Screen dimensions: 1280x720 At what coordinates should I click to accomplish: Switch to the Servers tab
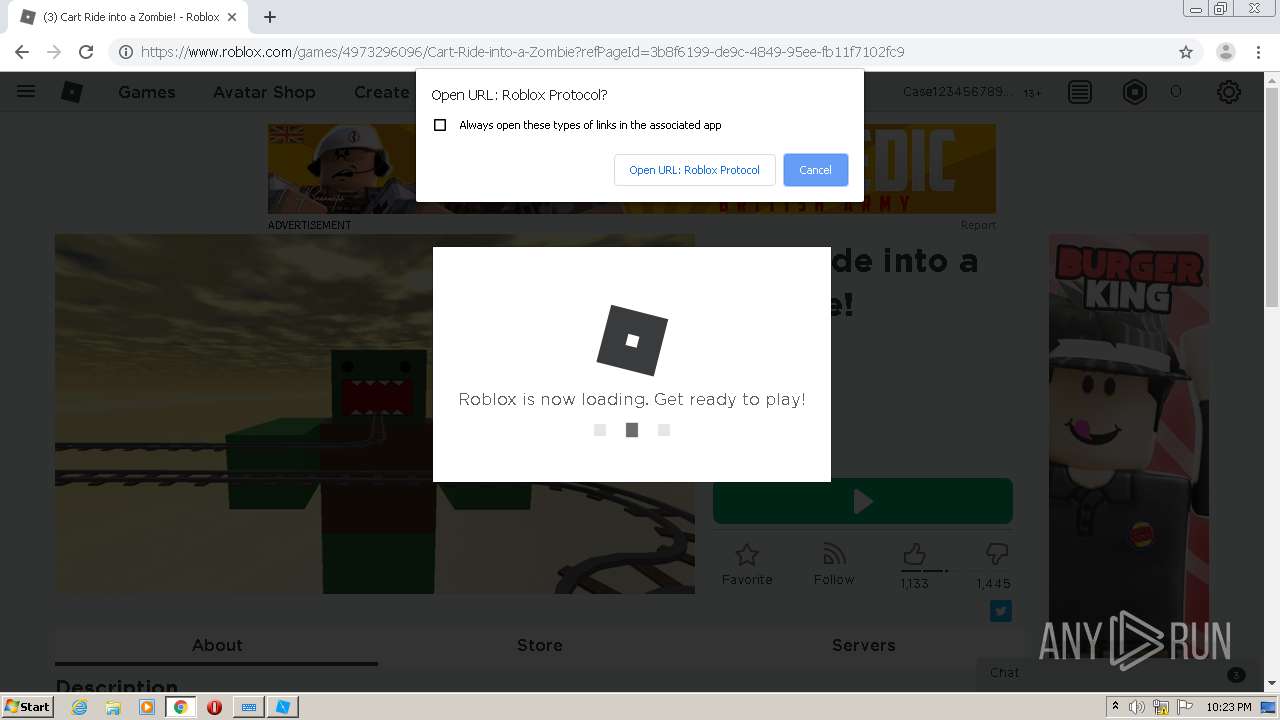point(863,645)
